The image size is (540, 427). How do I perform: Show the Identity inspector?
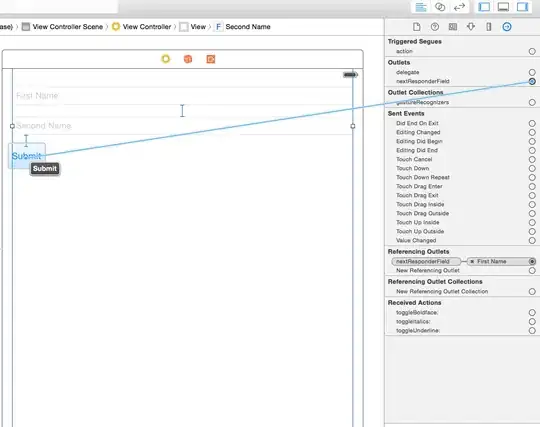point(453,27)
